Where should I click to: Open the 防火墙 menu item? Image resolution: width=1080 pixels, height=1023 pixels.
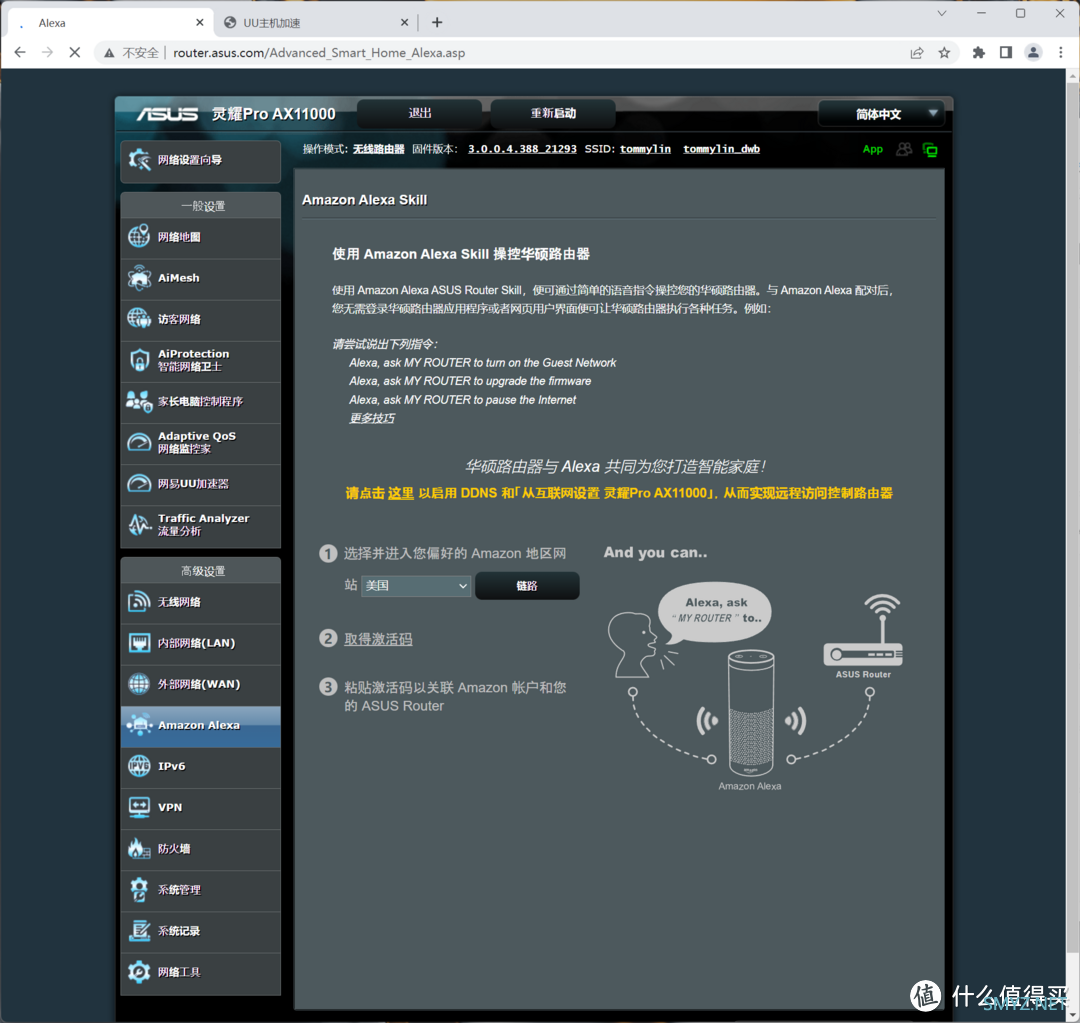[x=200, y=848]
